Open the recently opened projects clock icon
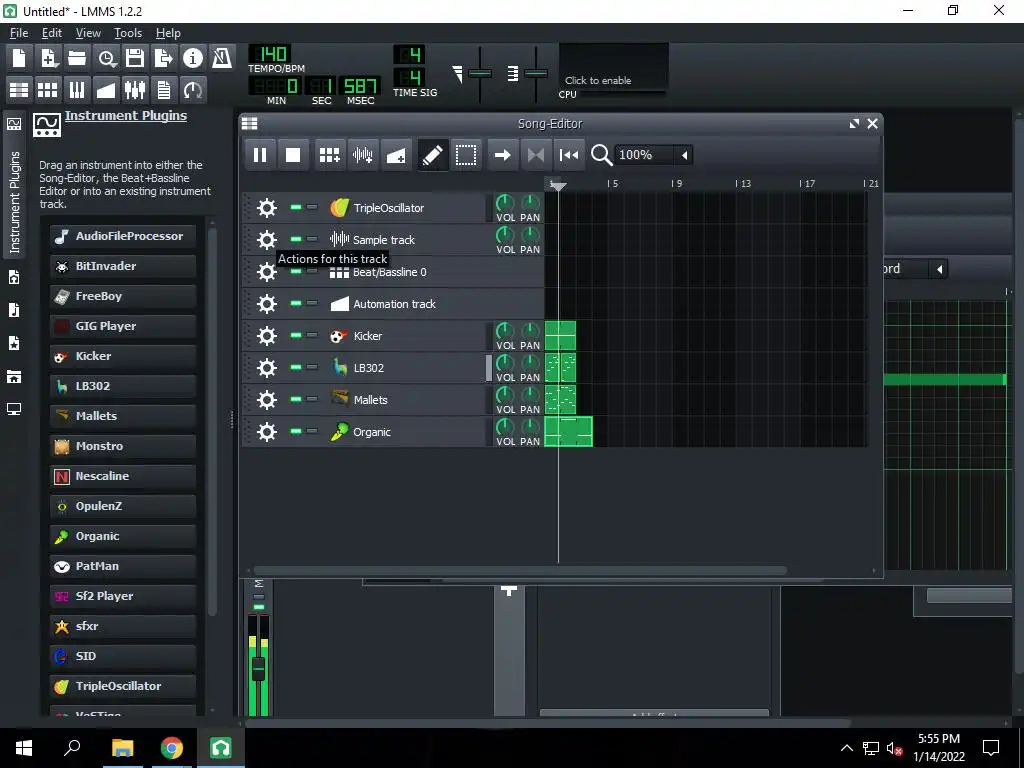Image resolution: width=1024 pixels, height=768 pixels. click(x=106, y=58)
